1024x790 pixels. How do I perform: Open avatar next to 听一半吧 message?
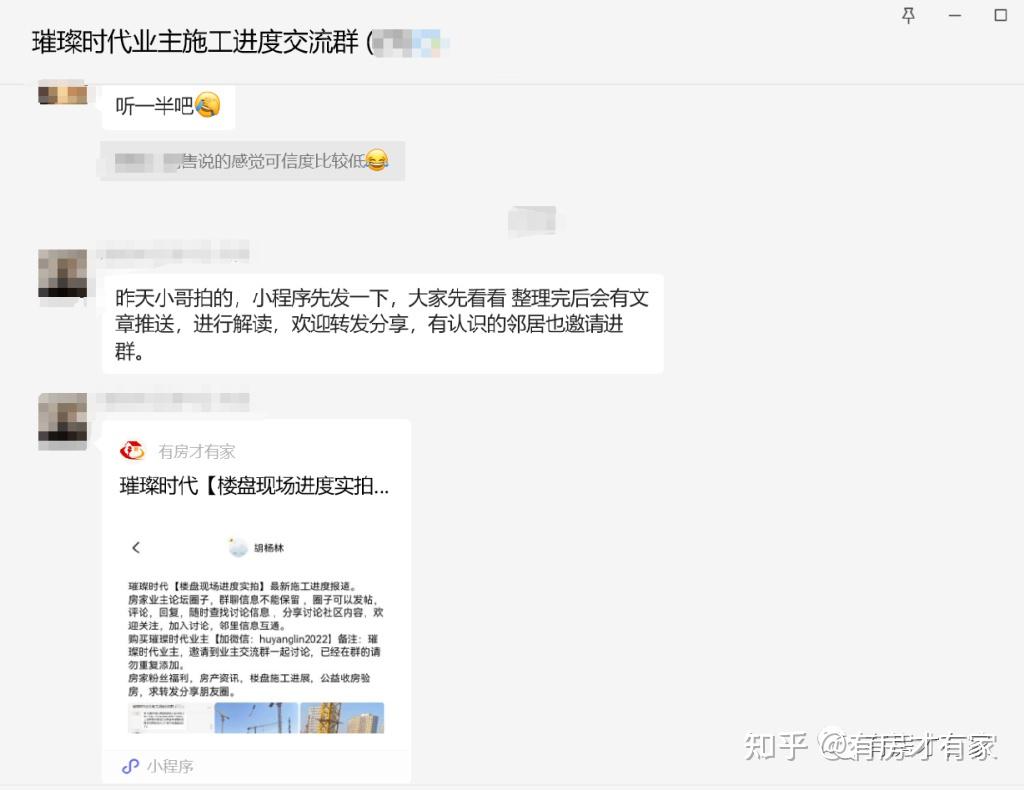point(63,93)
